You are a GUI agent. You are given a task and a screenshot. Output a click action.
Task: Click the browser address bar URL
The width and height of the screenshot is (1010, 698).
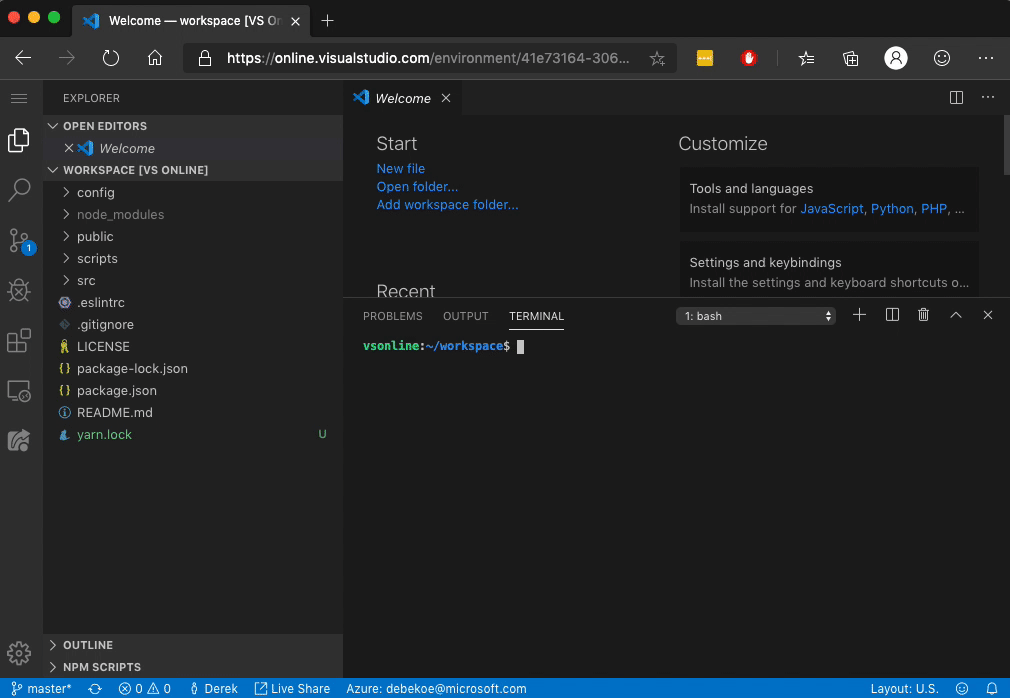(x=428, y=58)
